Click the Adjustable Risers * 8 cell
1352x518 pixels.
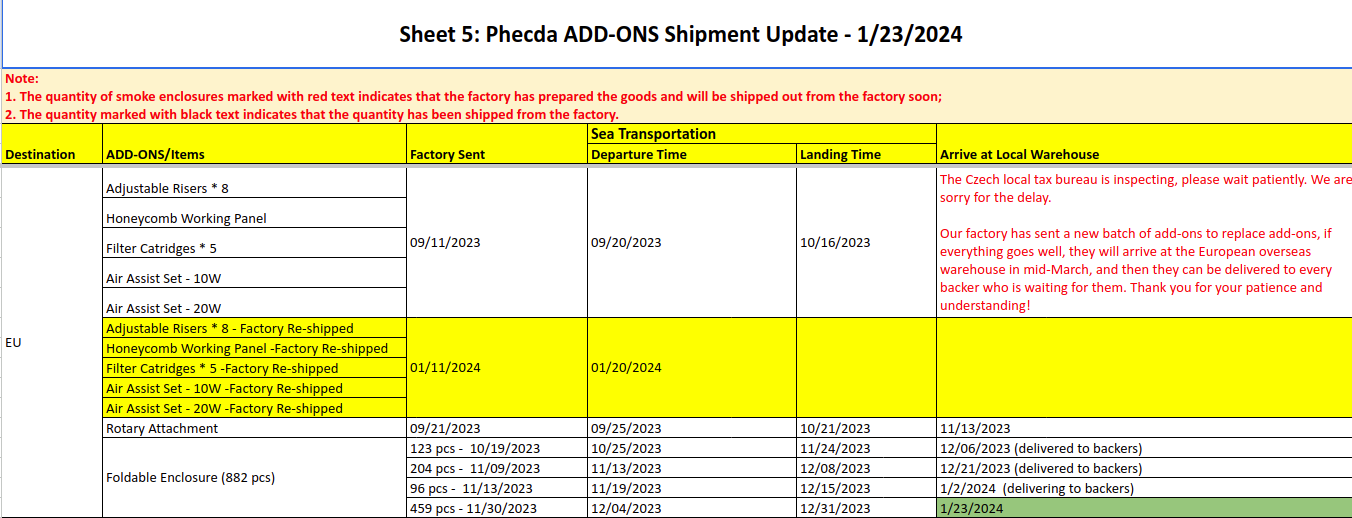tap(254, 183)
